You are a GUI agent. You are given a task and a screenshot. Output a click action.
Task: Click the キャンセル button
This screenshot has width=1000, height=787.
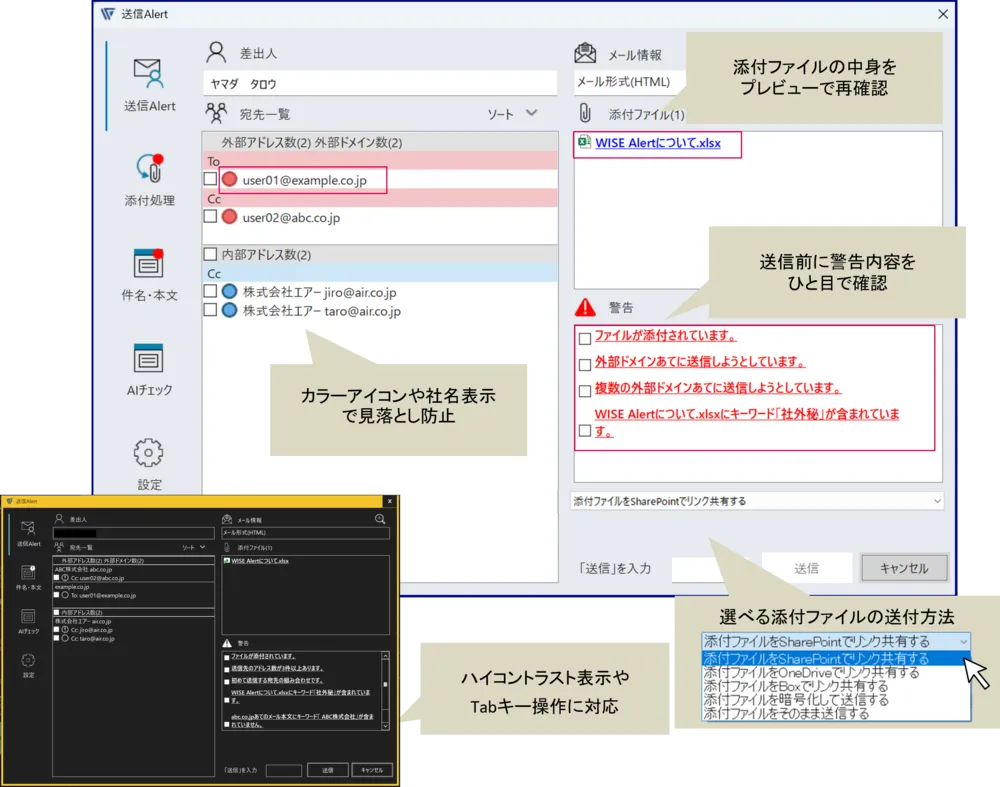point(904,568)
